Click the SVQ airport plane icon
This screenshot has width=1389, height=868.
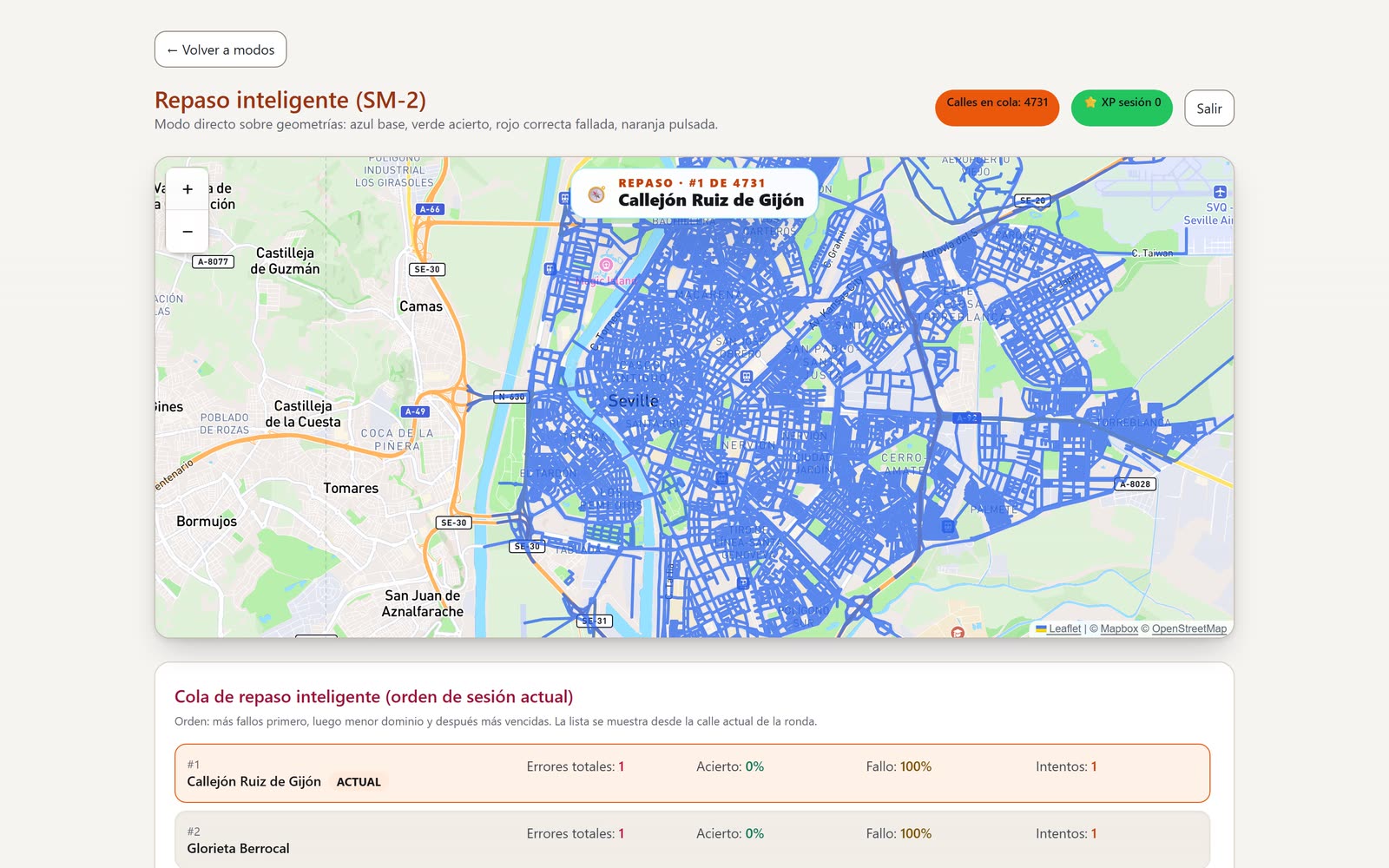pos(1220,192)
